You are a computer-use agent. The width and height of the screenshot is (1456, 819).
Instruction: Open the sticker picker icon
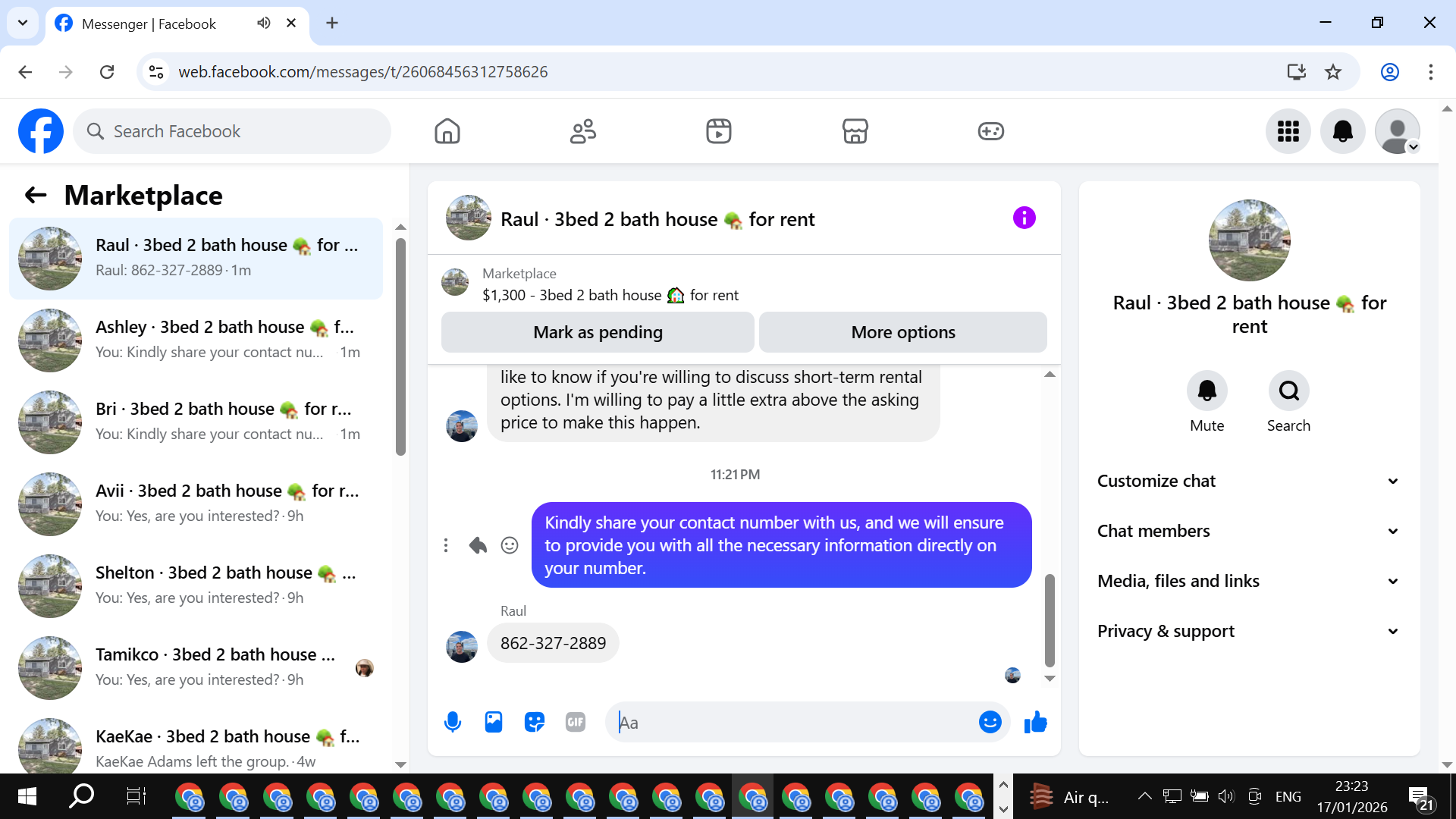coord(535,722)
